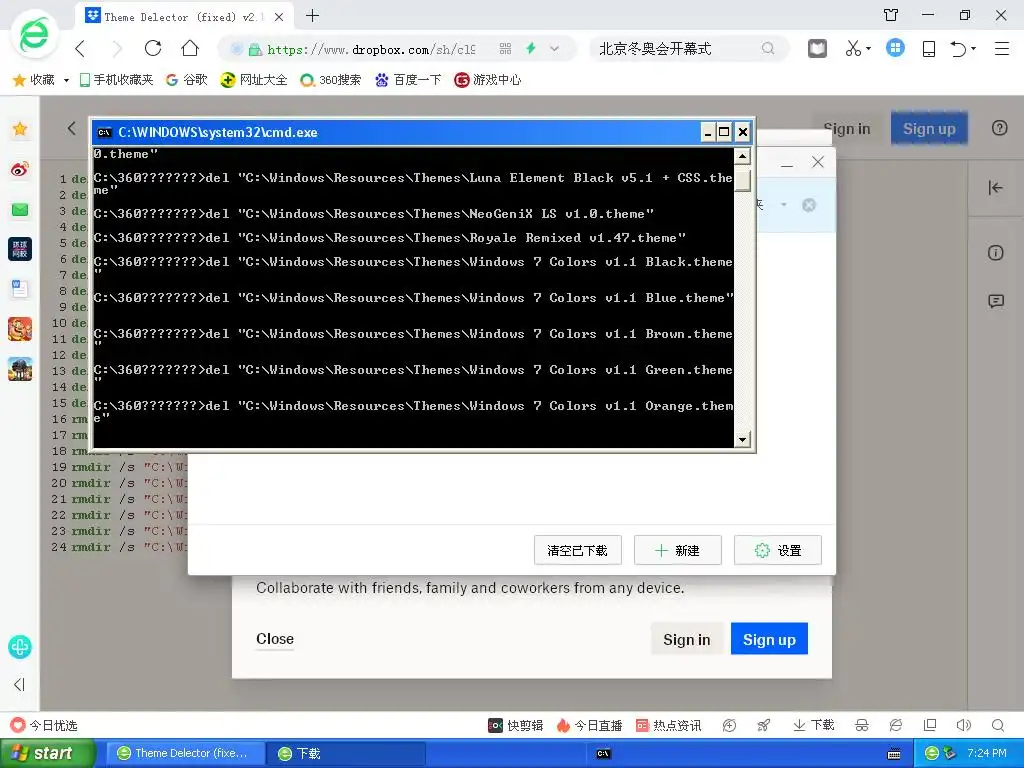Open the 百度一下 bookmark
1024x768 pixels.
408,80
